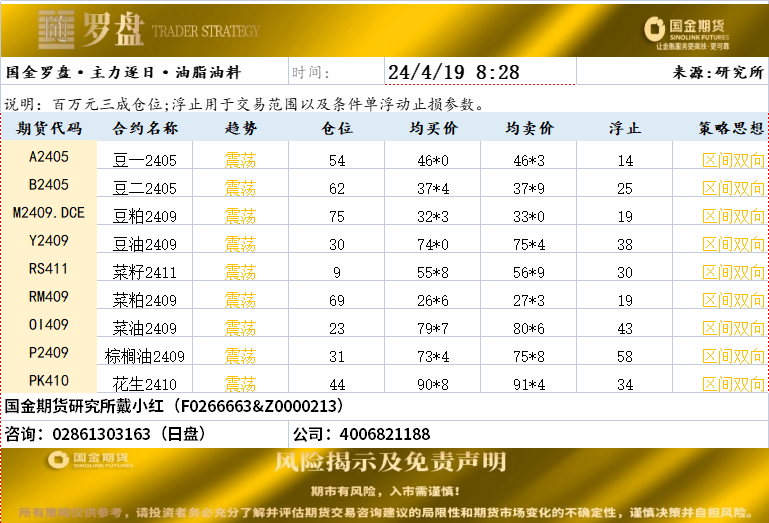Select position value 75 for 豆粕2409
This screenshot has width=769, height=523.
point(337,217)
